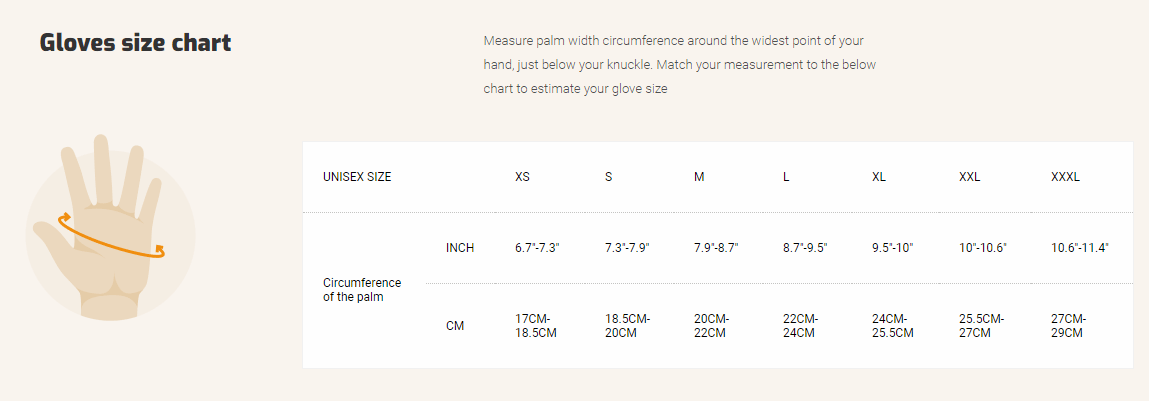This screenshot has height=401, width=1149.
Task: Click the INCH row label
Action: 460,248
